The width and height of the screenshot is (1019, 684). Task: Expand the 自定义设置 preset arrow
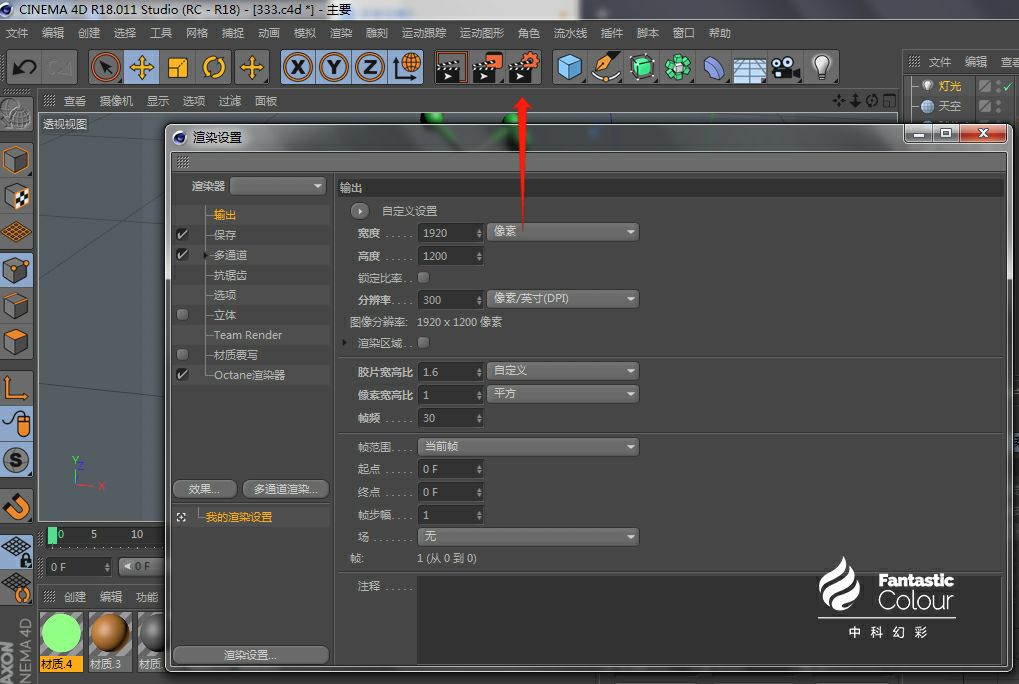(x=359, y=211)
